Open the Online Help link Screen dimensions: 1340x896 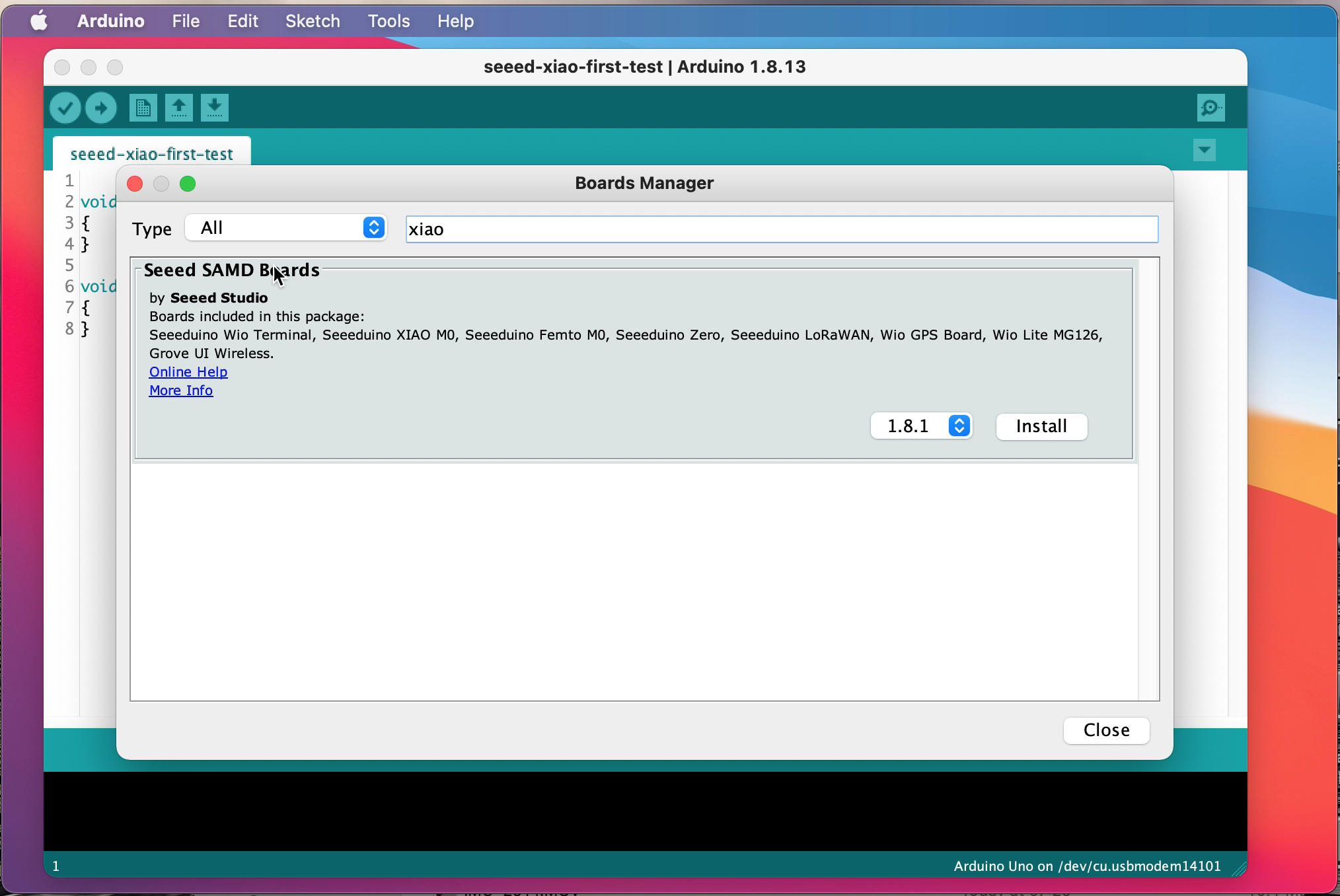pos(188,371)
